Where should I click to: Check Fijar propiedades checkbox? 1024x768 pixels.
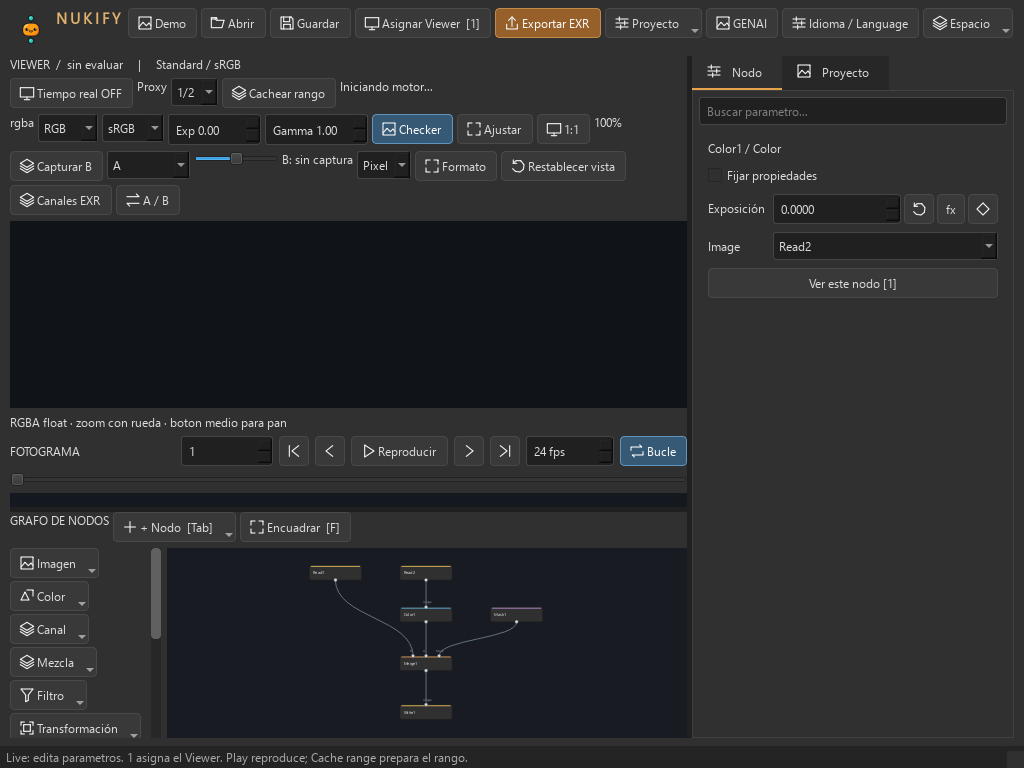click(x=715, y=176)
